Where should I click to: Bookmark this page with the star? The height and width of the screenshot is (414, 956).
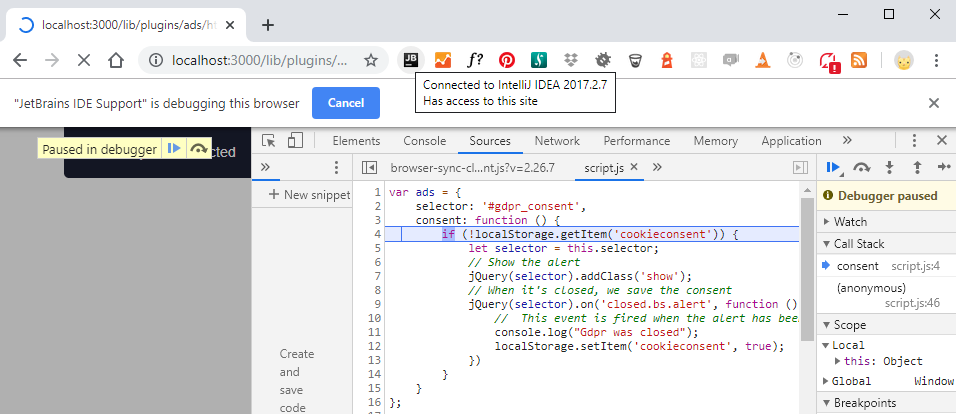[370, 60]
